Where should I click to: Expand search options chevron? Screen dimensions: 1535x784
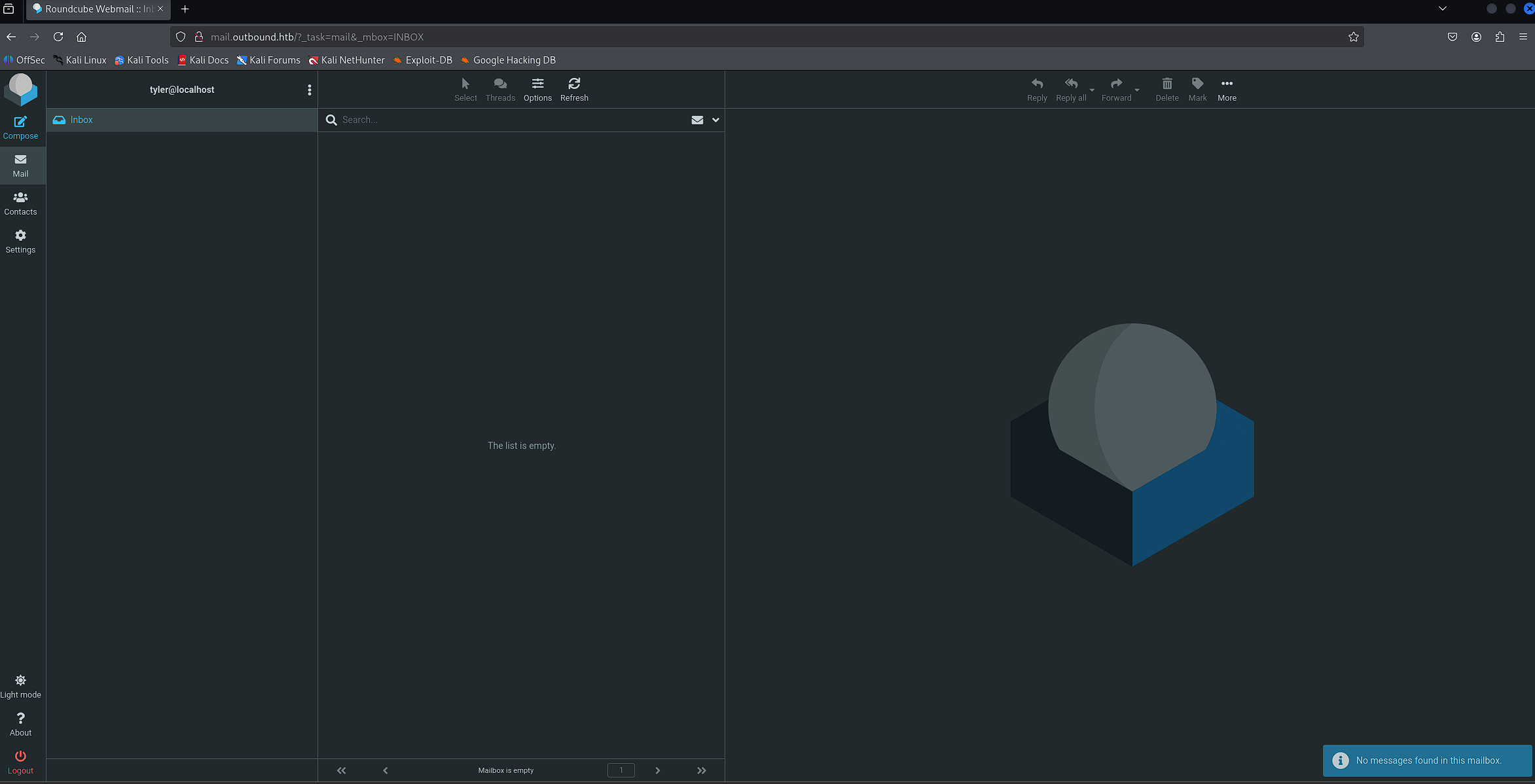click(715, 120)
